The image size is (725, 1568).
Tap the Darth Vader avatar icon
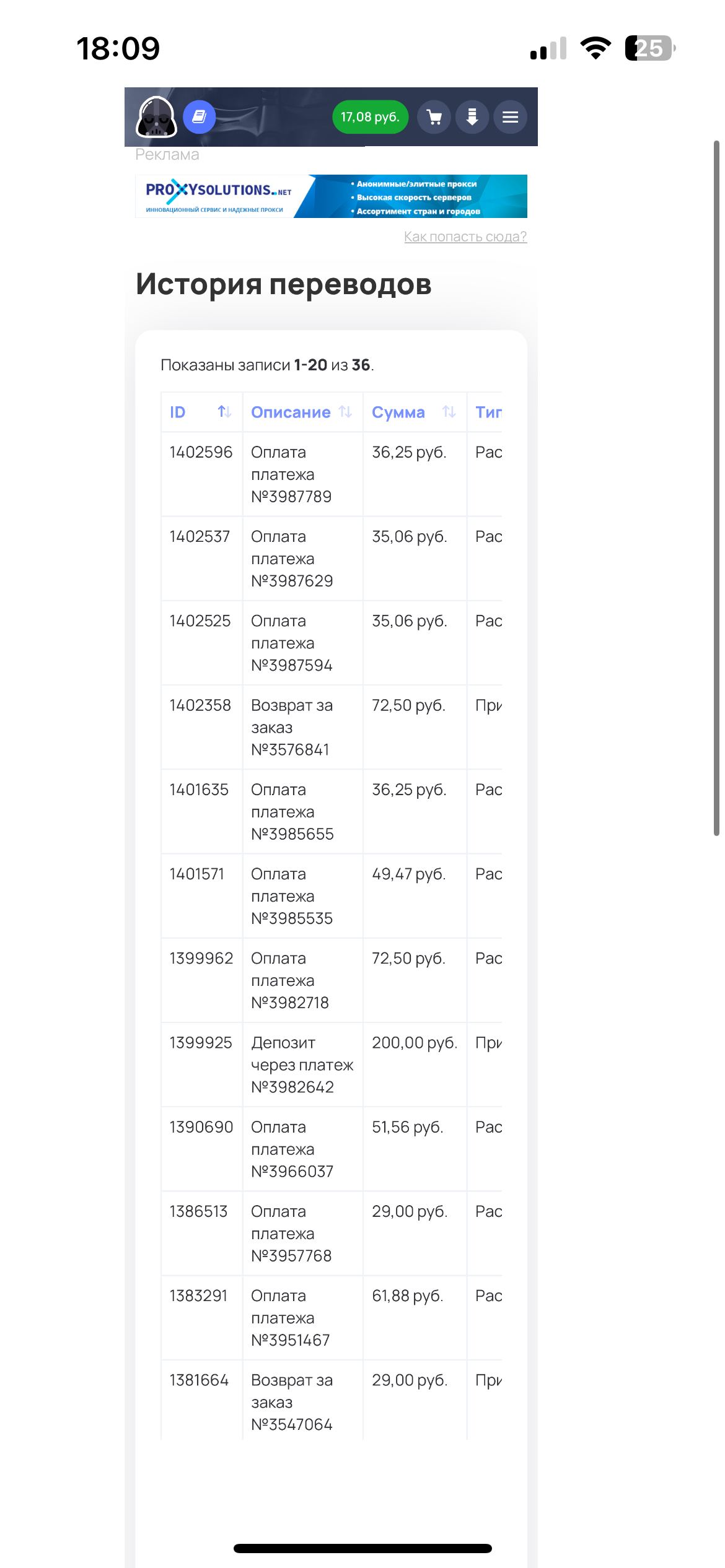(156, 116)
